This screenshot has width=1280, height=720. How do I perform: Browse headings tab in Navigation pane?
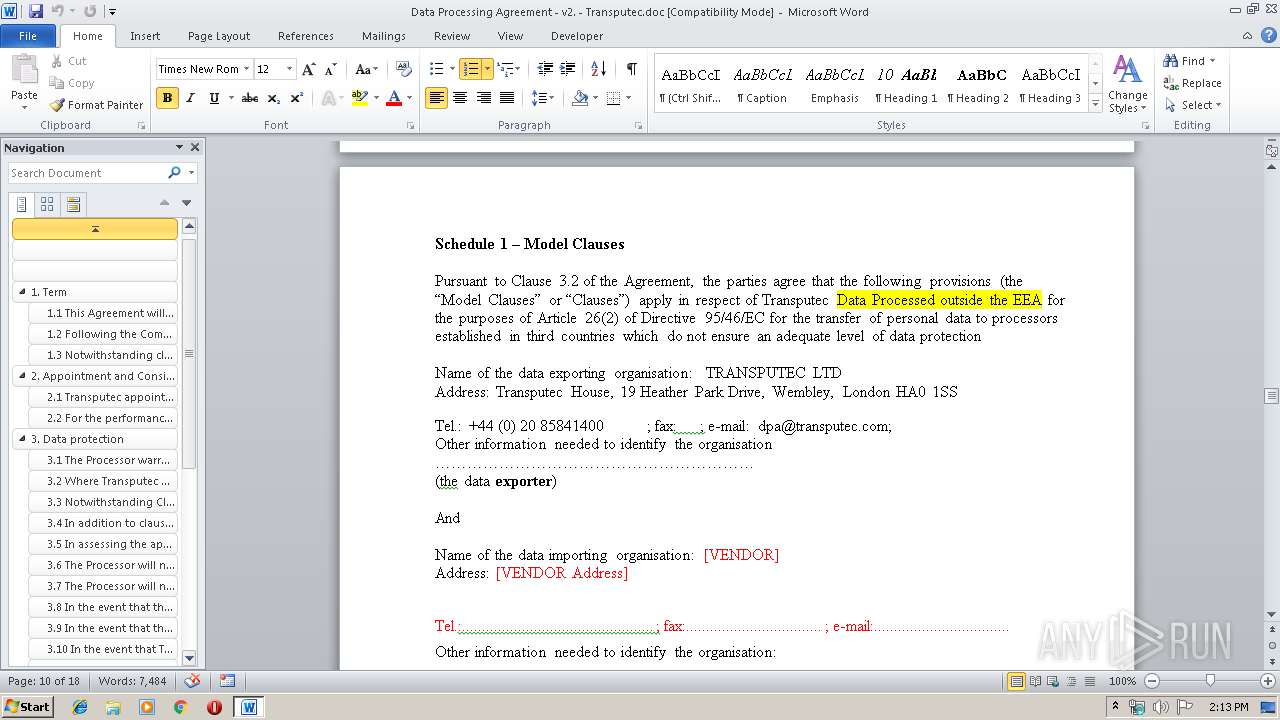coord(22,204)
